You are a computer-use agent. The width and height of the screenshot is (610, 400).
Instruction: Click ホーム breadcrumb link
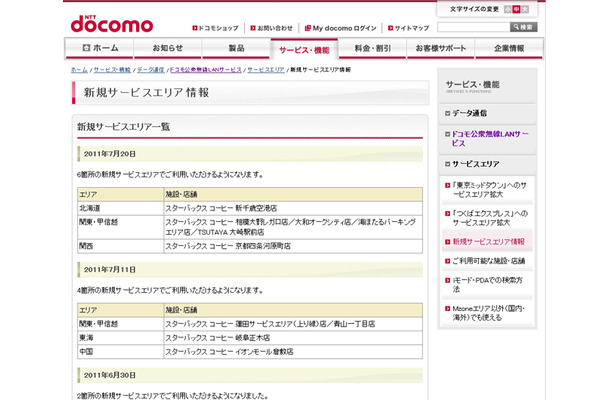pos(79,70)
